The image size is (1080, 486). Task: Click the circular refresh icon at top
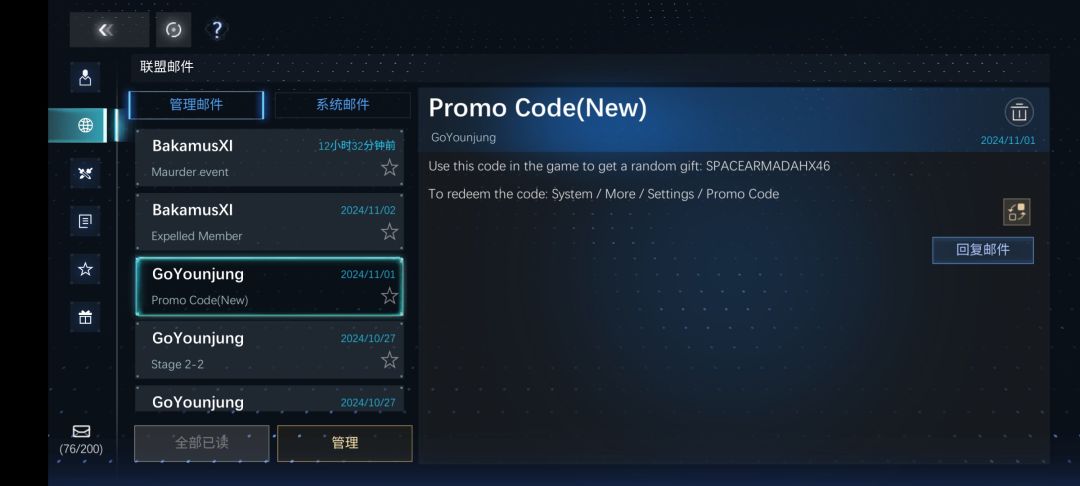174,30
